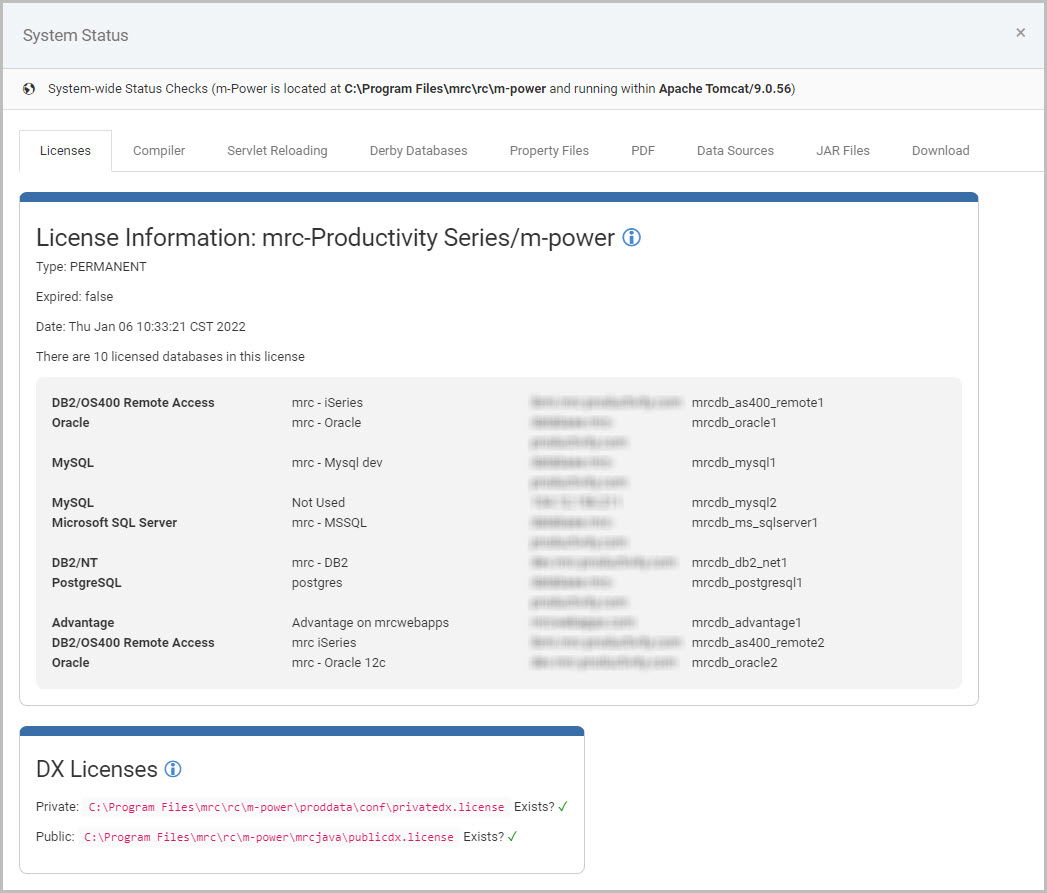Open the Property Files tab
The height and width of the screenshot is (893, 1047).
click(549, 151)
